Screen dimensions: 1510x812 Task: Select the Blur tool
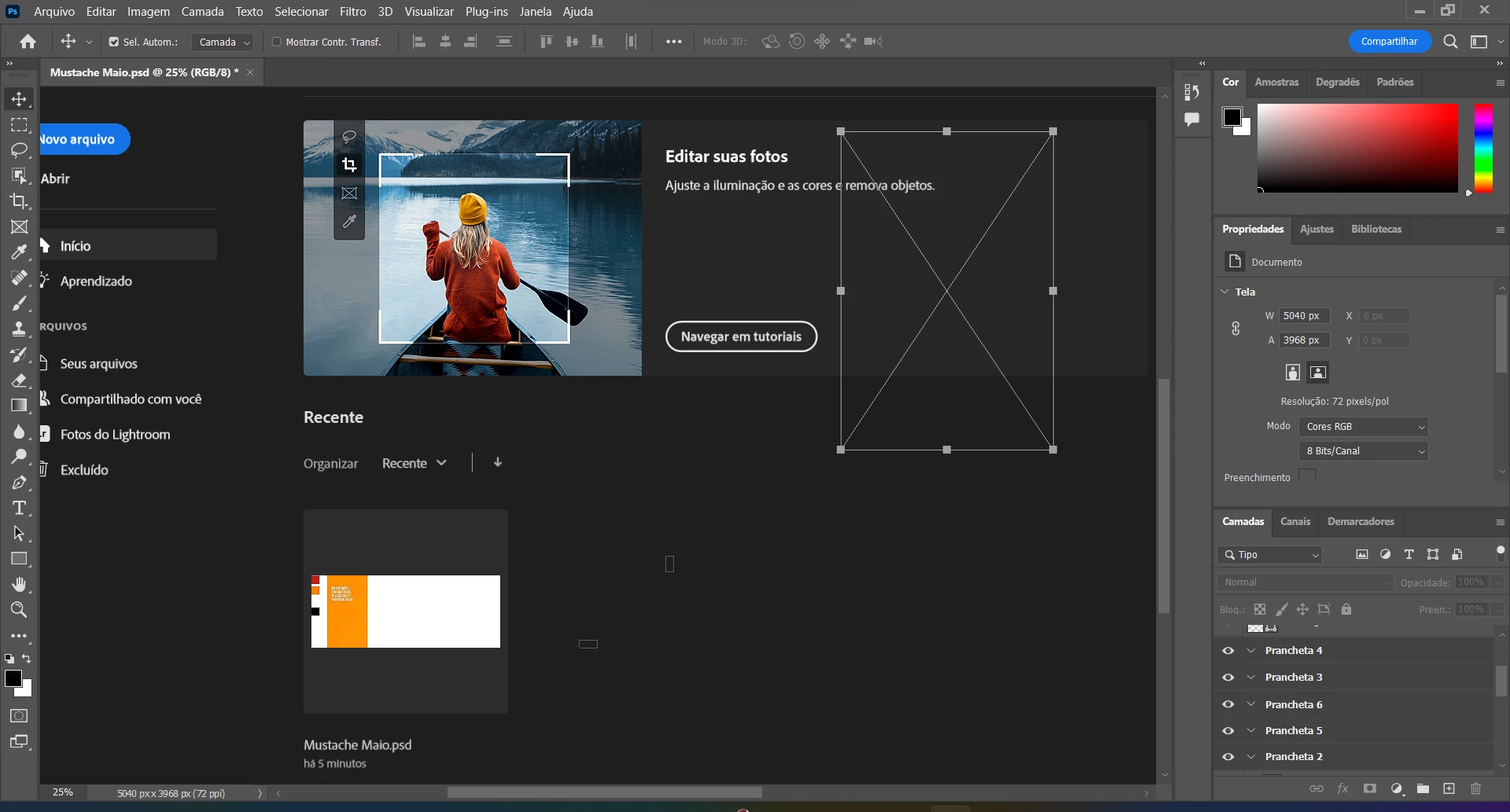pyautogui.click(x=19, y=432)
